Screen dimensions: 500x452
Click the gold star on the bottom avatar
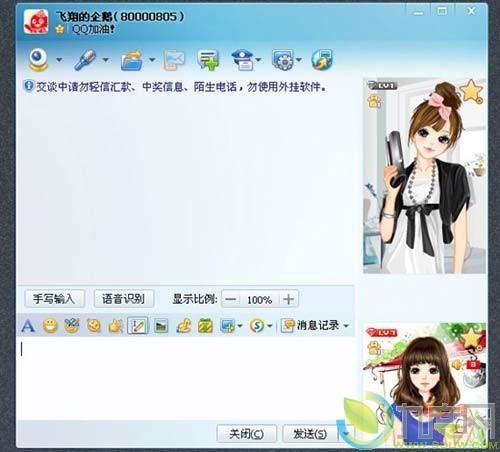[471, 339]
